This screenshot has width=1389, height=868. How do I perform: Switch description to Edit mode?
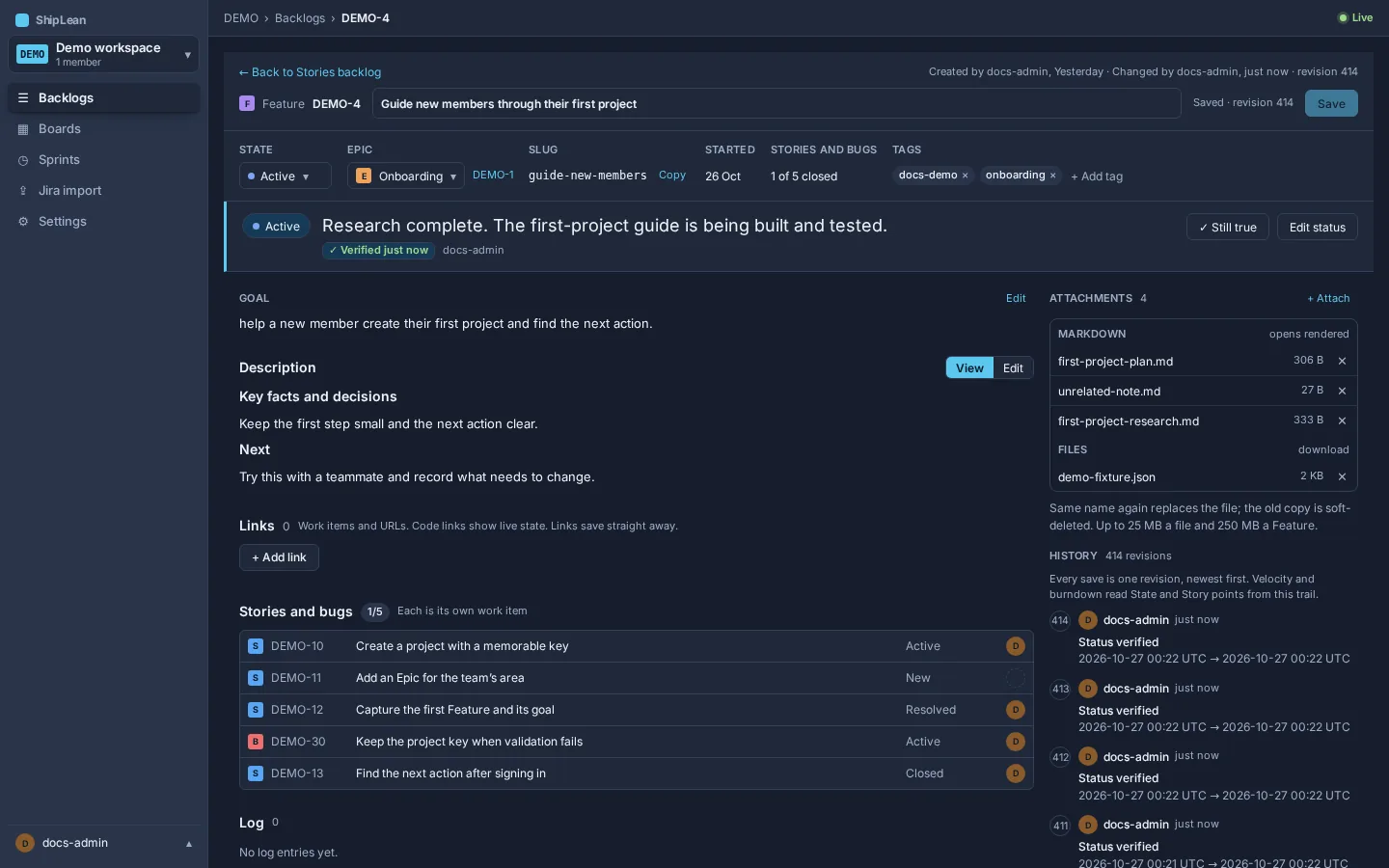(1013, 368)
